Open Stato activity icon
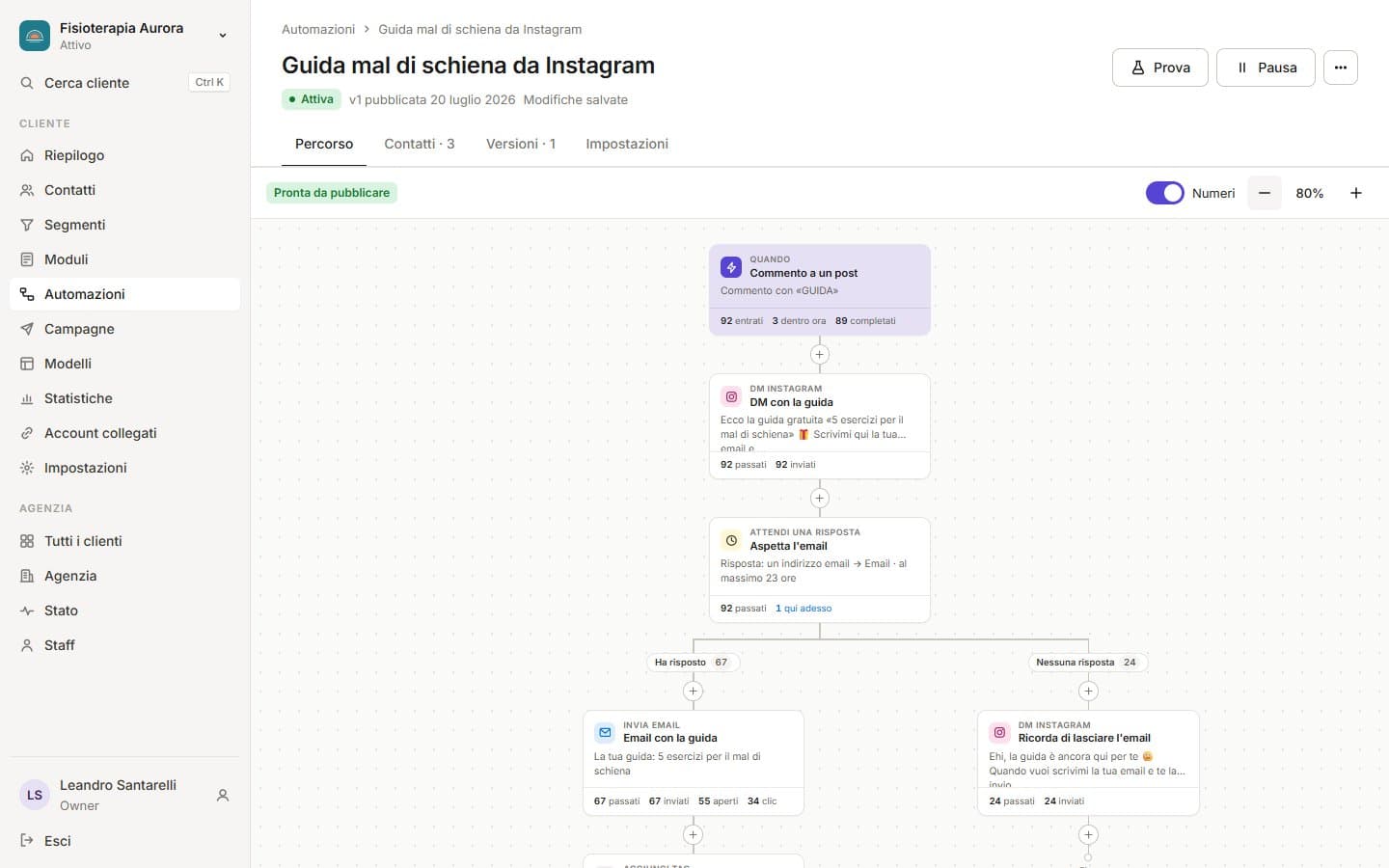This screenshot has width=1389, height=868. [27, 610]
